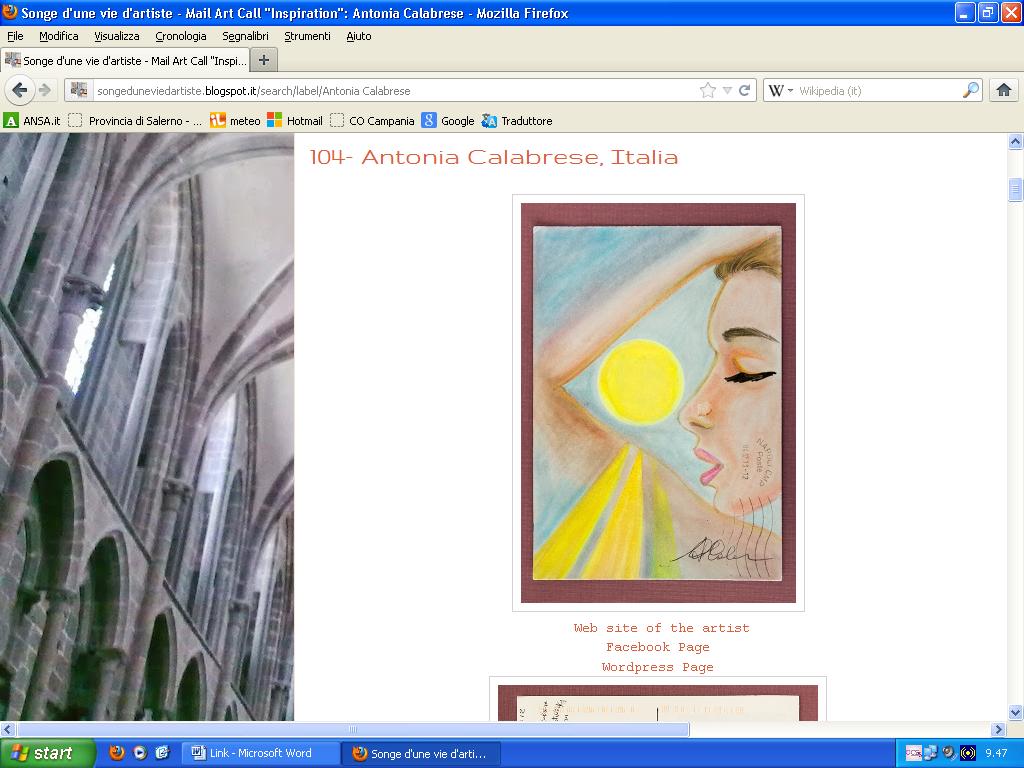Click the search magnifier icon
The height and width of the screenshot is (768, 1024).
point(970,90)
